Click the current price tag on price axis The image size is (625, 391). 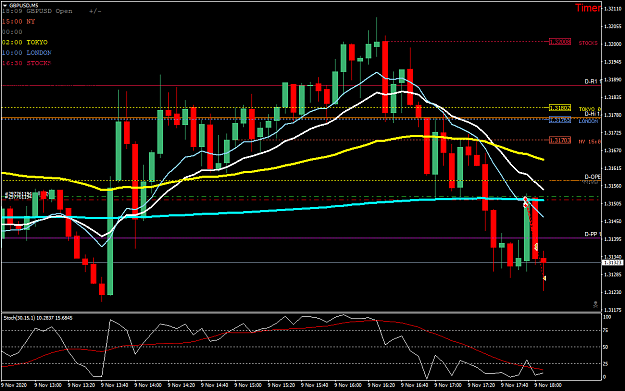tap(613, 263)
